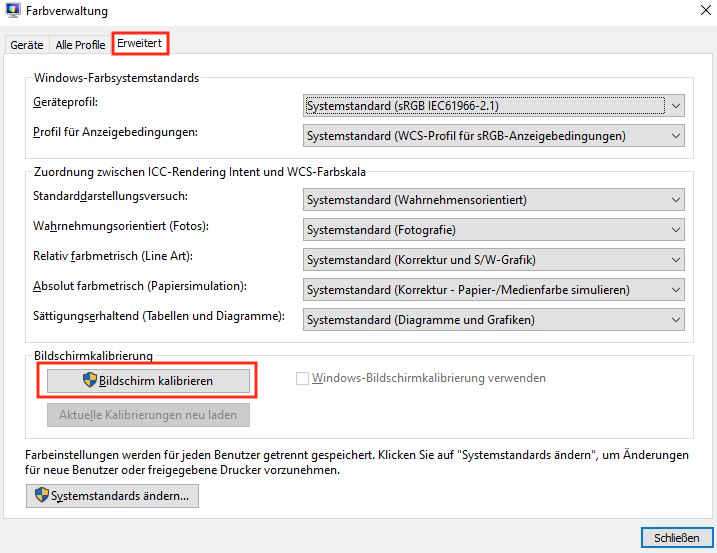This screenshot has height=553, width=717.
Task: Expand Sättigungserhaltend (Tabellen und Diagramme) dropdown
Action: coord(493,320)
